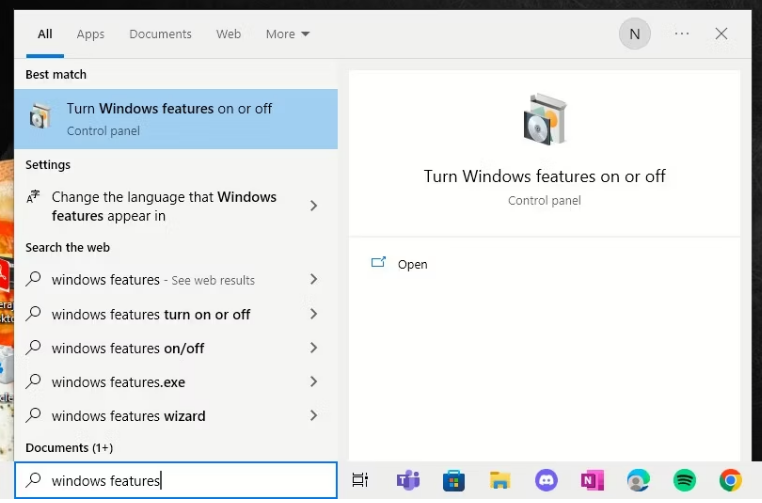Open the three-dot options menu
762x503 pixels.
click(x=682, y=34)
